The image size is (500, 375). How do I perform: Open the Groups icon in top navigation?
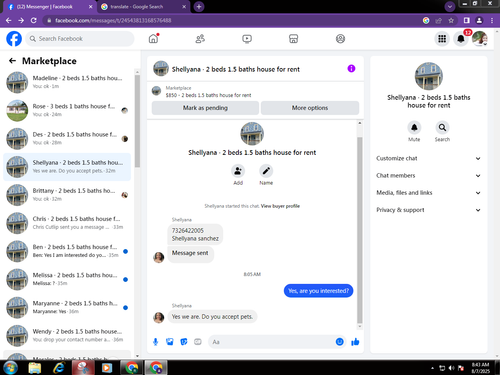point(340,39)
